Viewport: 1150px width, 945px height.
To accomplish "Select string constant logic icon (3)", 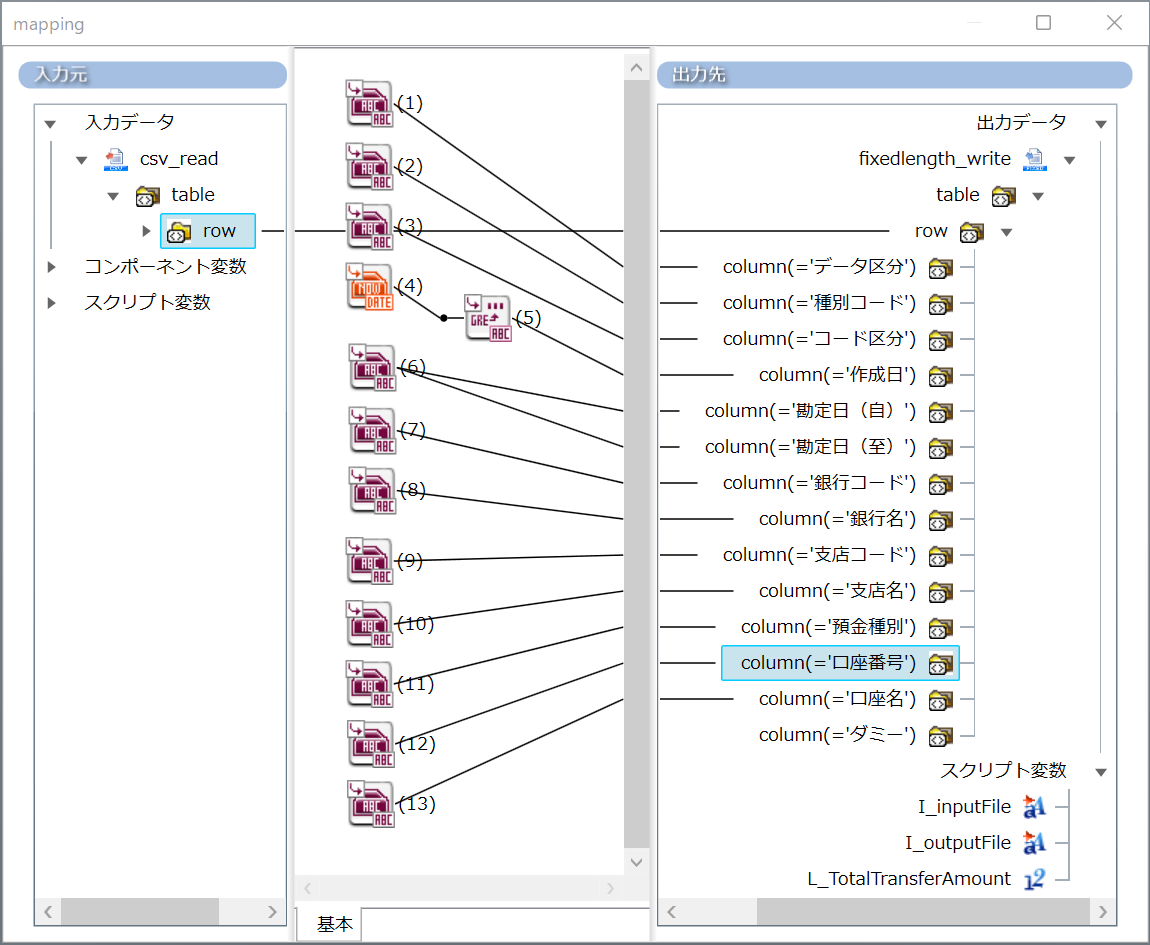I will pos(369,227).
